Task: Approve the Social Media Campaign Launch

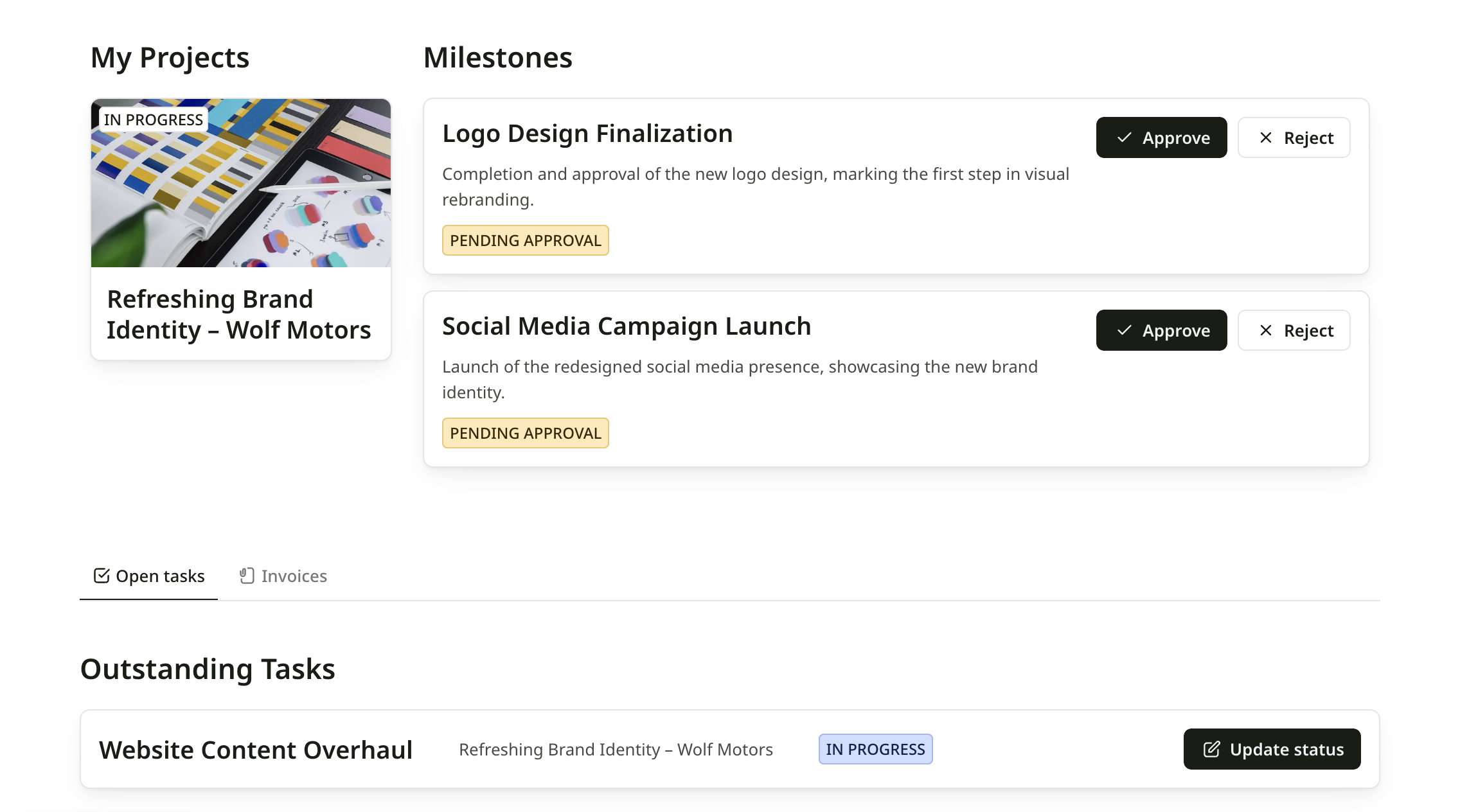Action: click(x=1161, y=330)
